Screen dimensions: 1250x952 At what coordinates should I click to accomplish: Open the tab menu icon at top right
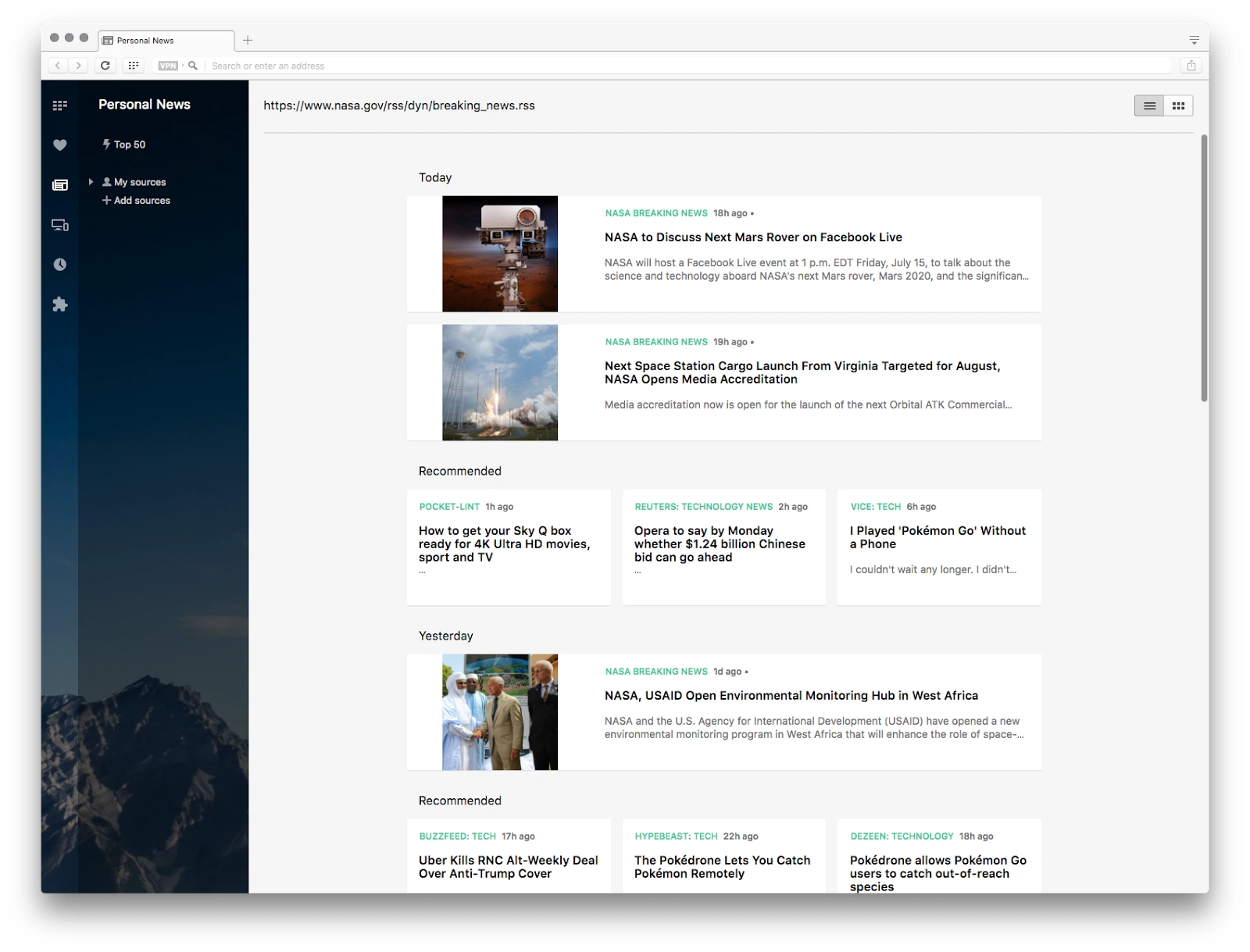click(1194, 40)
